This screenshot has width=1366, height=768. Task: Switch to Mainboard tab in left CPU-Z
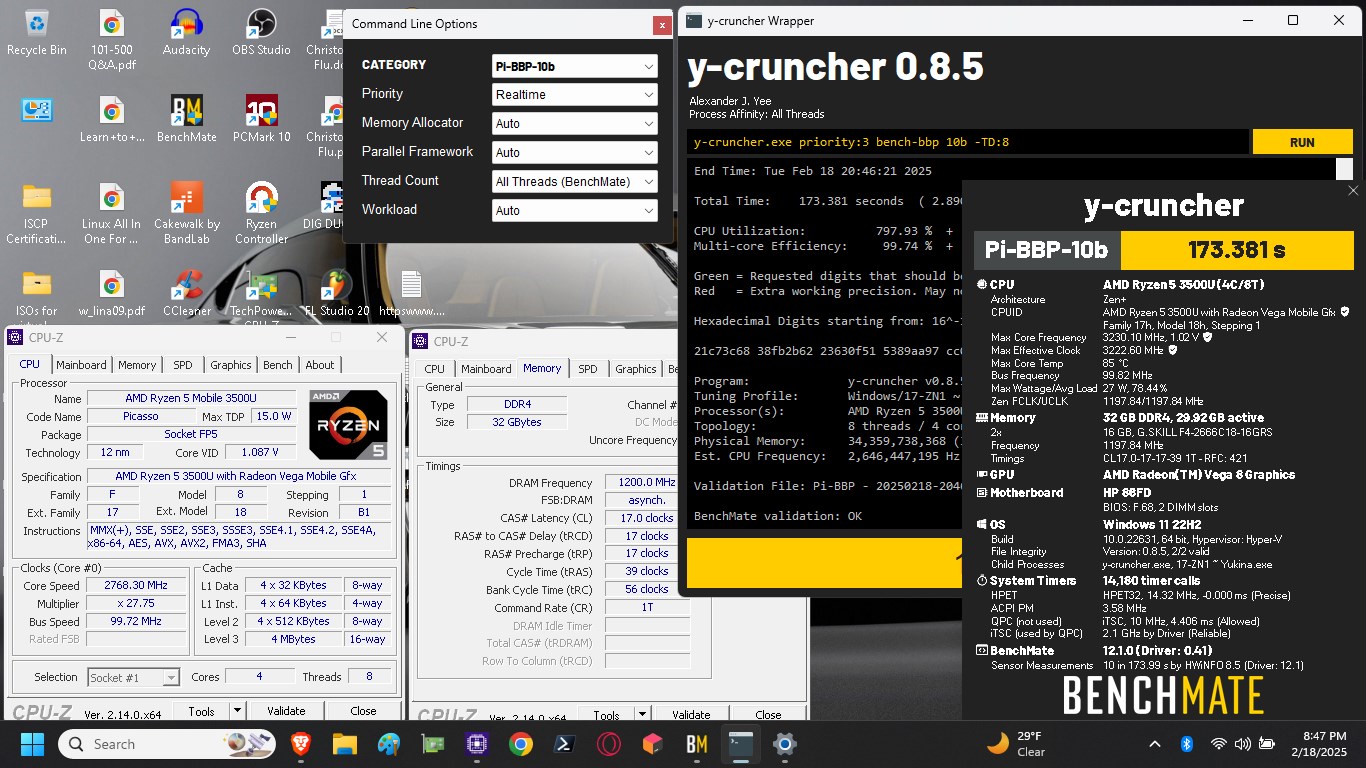click(81, 365)
